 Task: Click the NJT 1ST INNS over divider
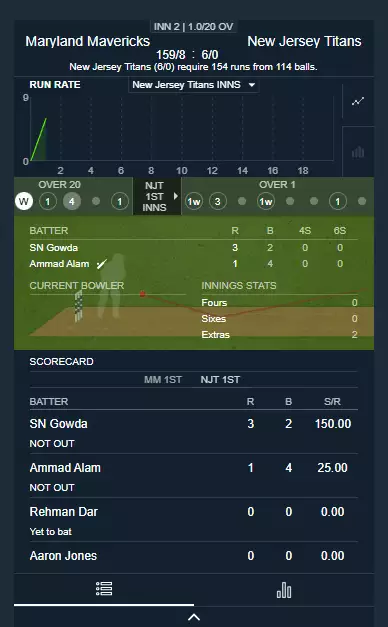point(157,196)
